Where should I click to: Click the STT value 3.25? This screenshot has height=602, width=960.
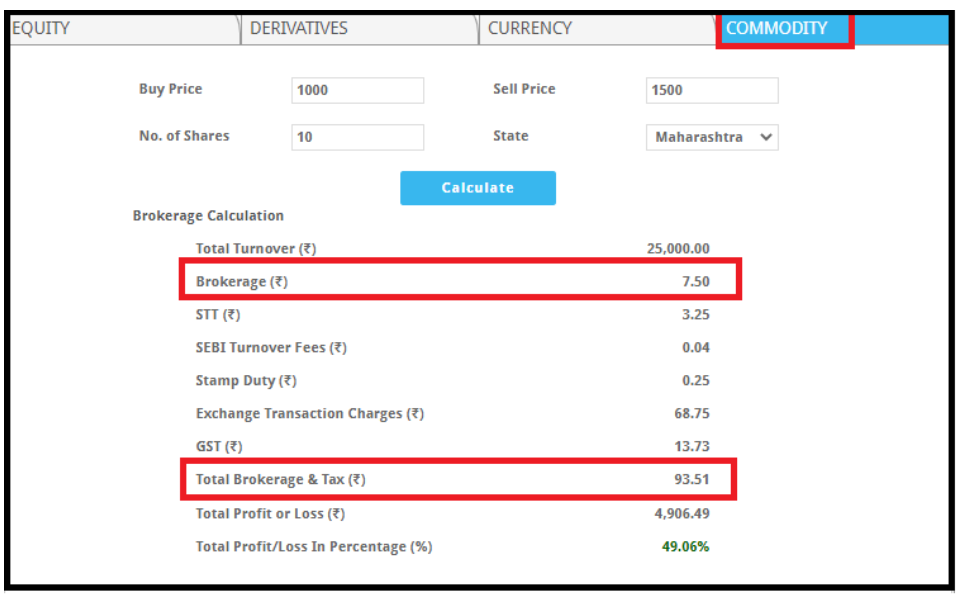(695, 315)
